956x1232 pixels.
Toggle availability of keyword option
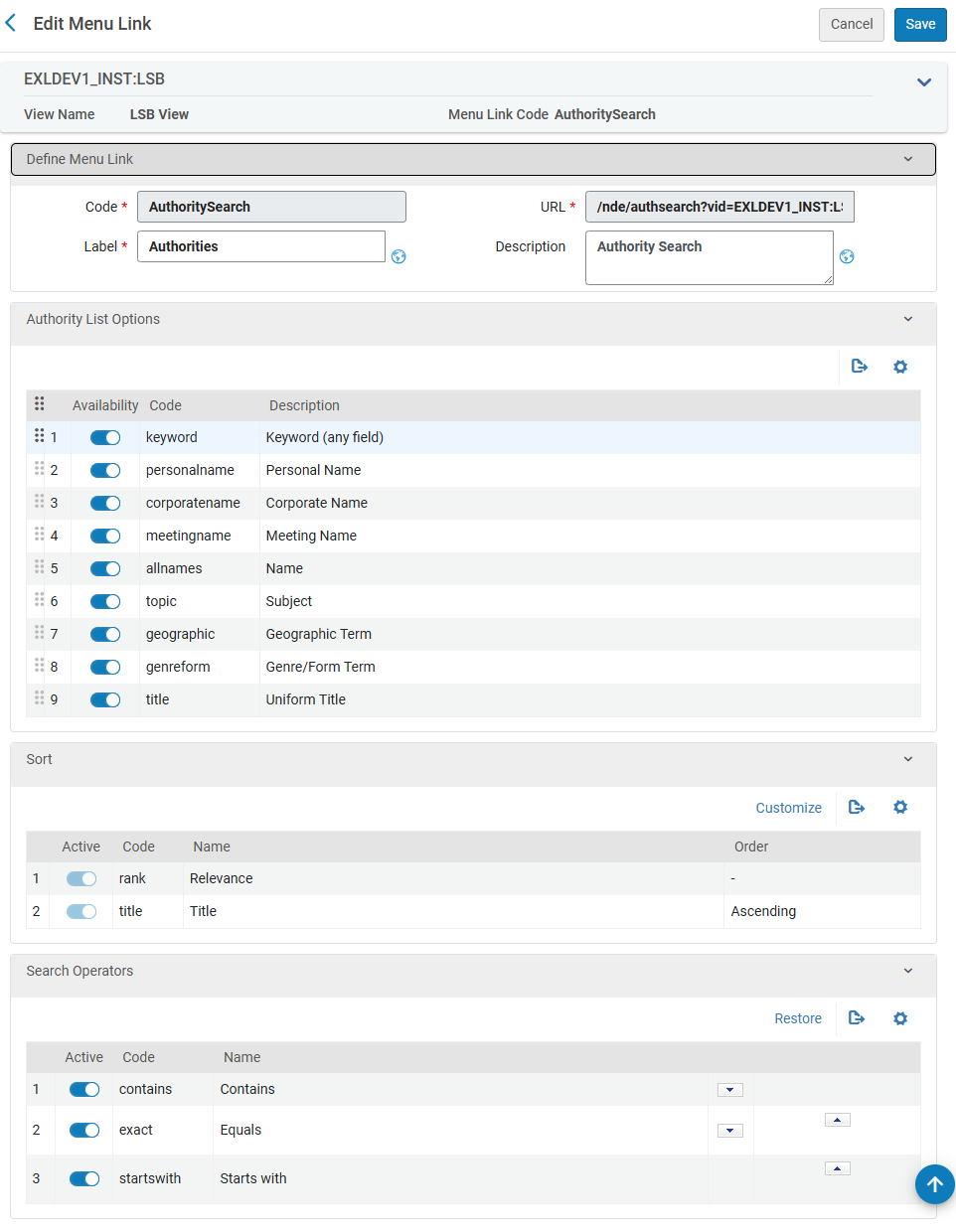(105, 437)
